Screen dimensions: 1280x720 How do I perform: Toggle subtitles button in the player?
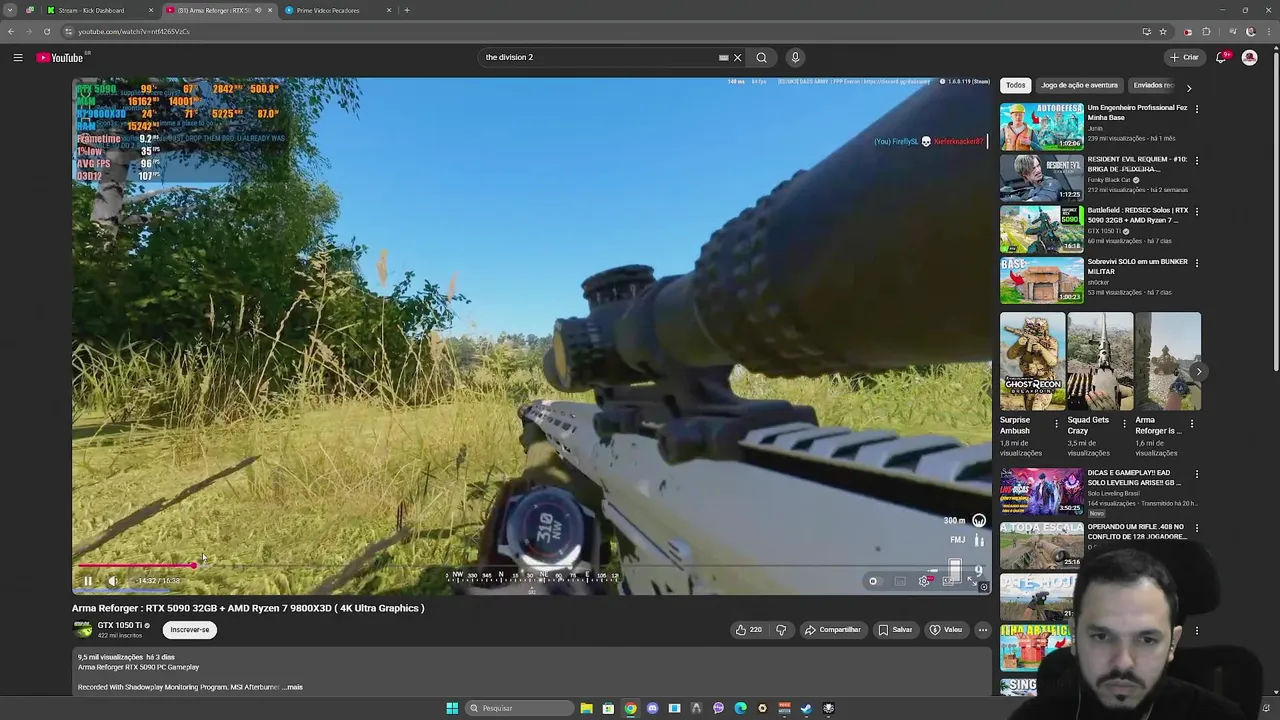[x=900, y=581]
